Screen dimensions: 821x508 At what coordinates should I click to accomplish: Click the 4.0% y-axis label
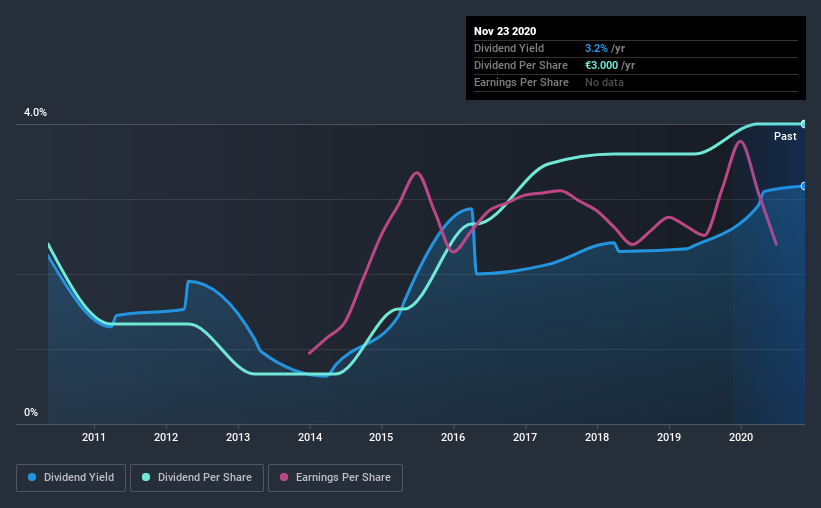[x=35, y=113]
